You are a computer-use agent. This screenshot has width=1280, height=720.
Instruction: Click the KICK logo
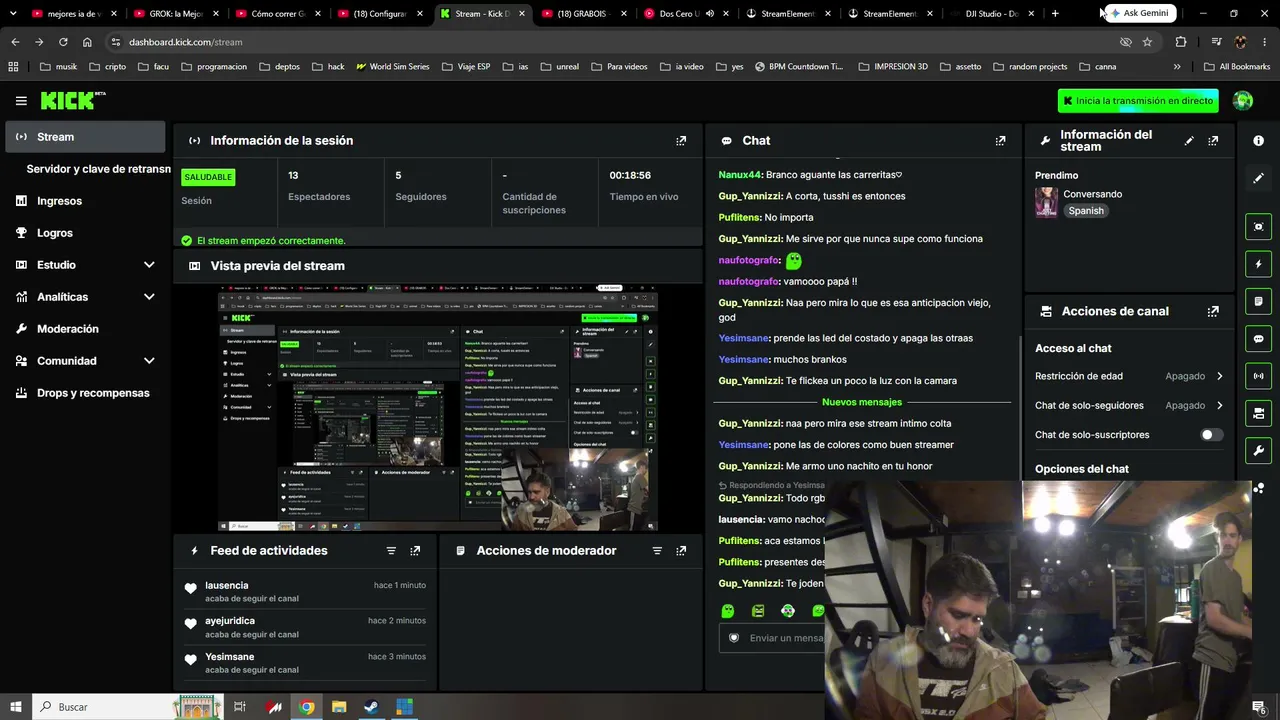pos(72,100)
